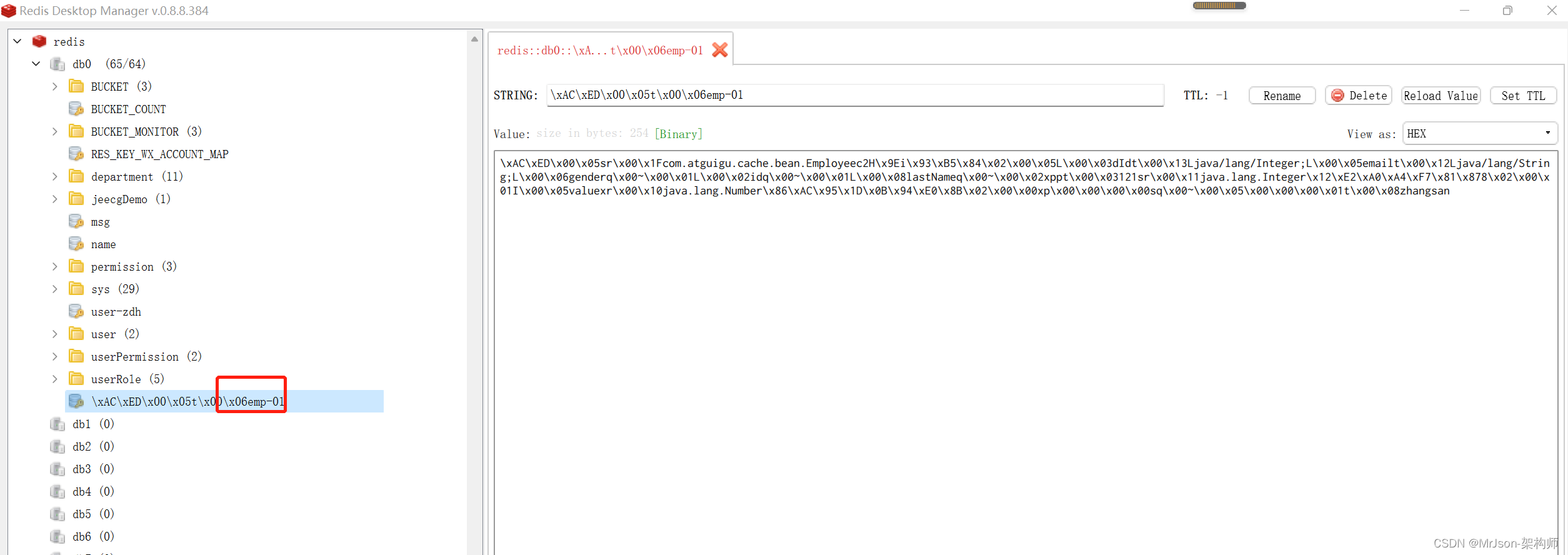This screenshot has width=1568, height=555.
Task: Click the userPermission folder icon
Action: point(76,356)
